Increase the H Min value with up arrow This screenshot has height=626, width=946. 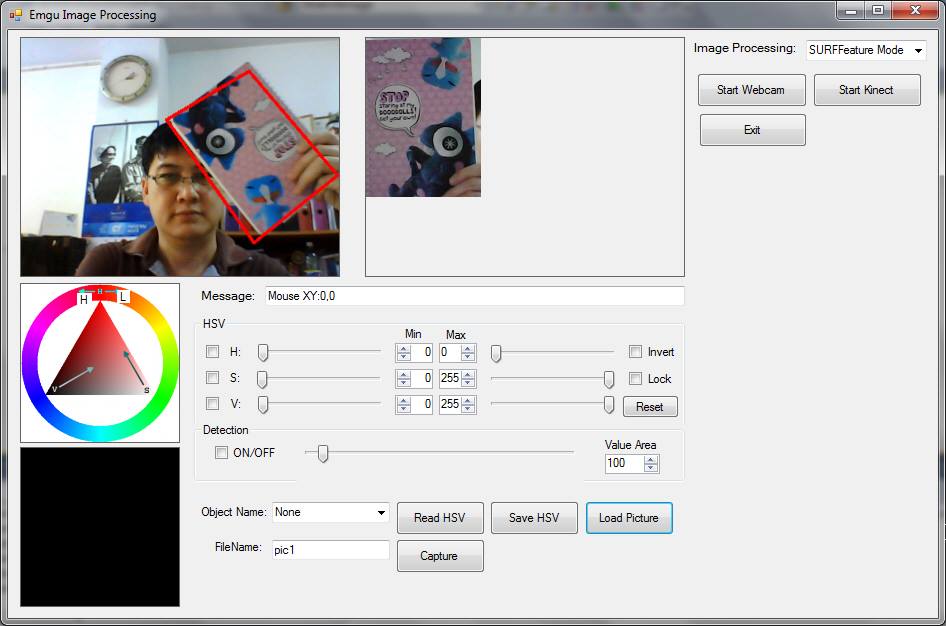tap(404, 348)
